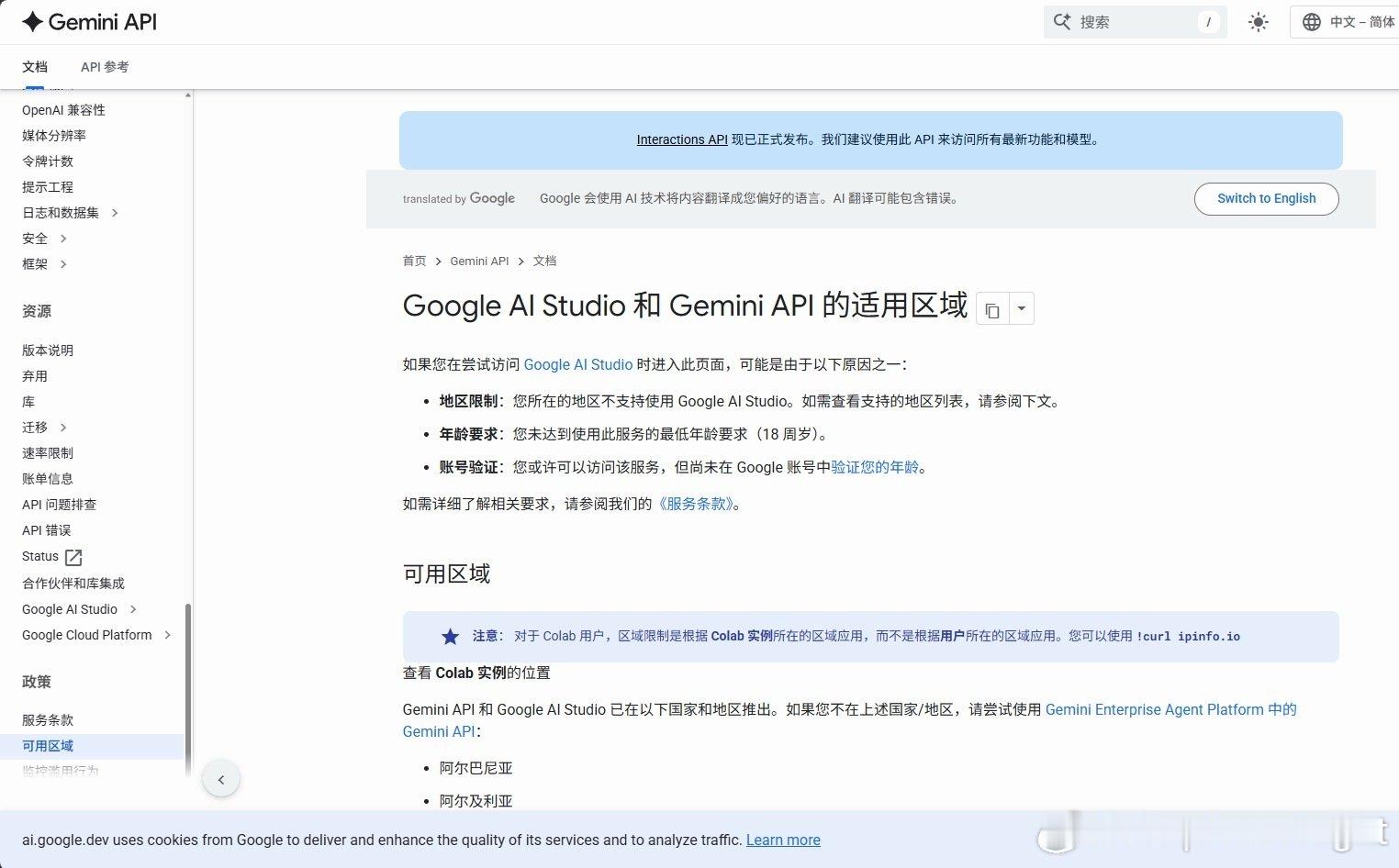Click the Gemini API logo
Viewport: 1399px width, 868px height.
point(89,22)
